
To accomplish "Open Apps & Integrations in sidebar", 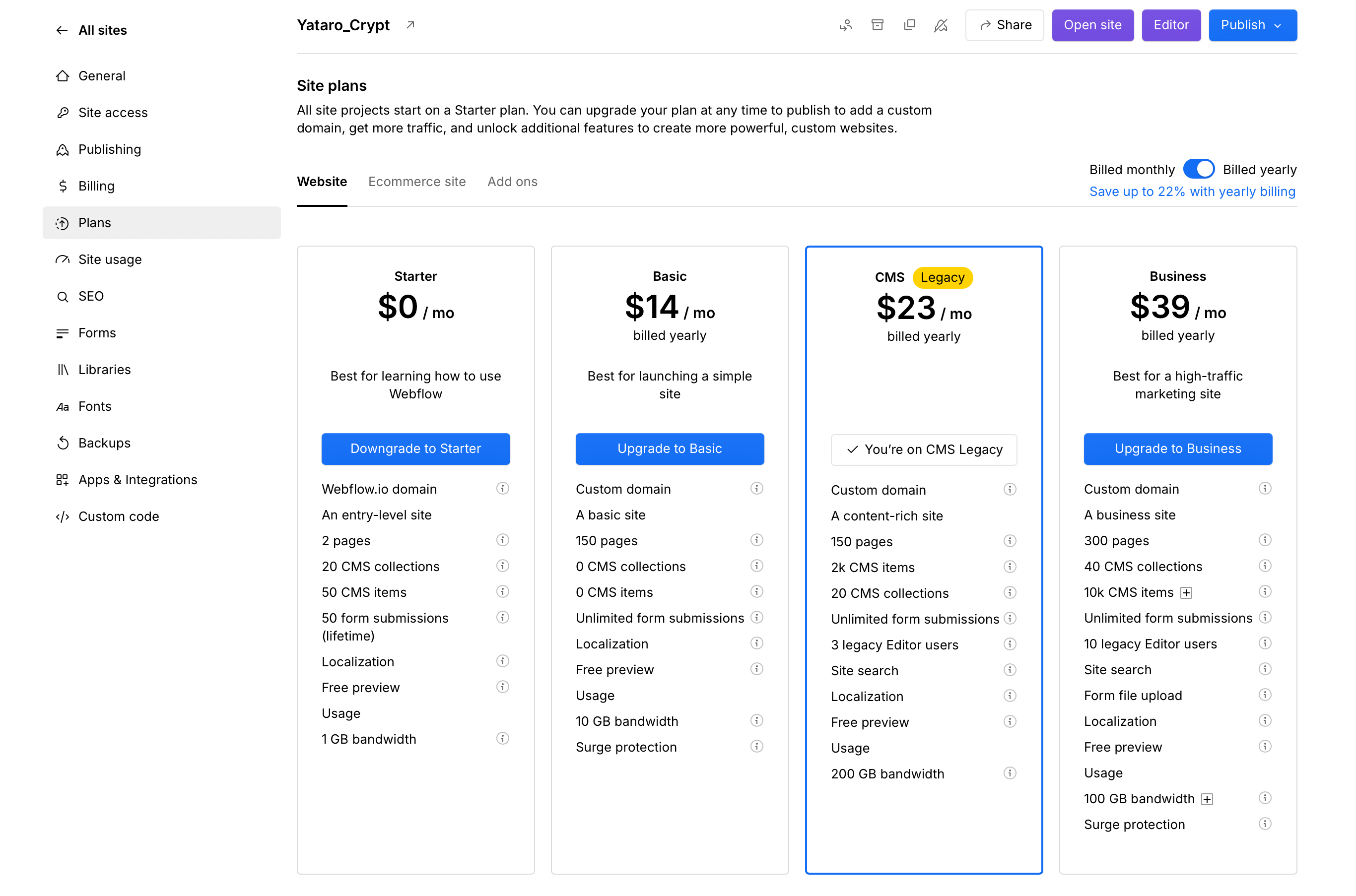I will pos(161,479).
